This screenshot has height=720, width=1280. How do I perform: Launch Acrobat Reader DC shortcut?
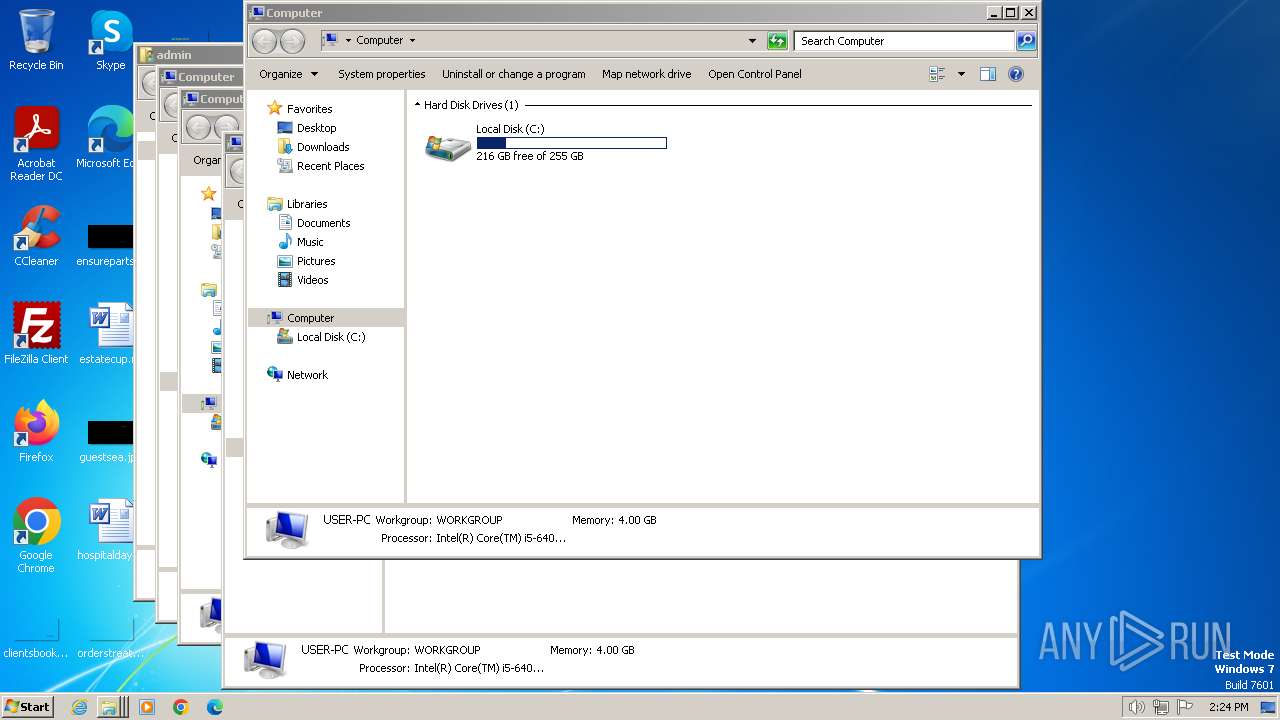tap(36, 144)
